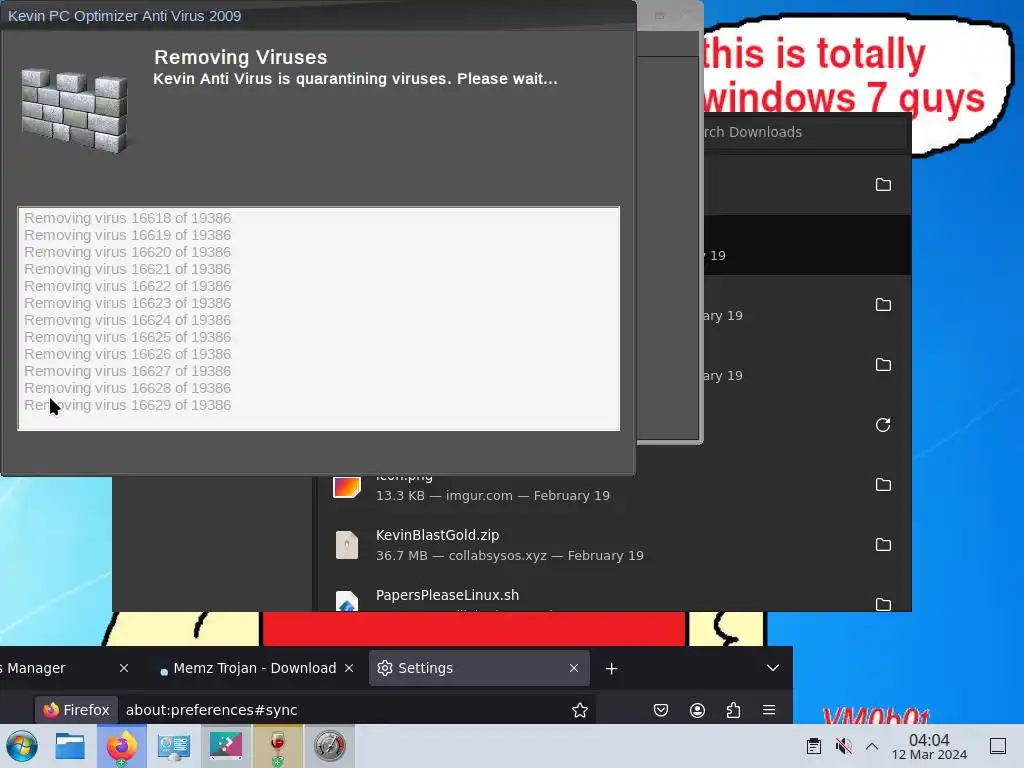Select the Wine glass taskbar icon
This screenshot has width=1024, height=768.
tap(278, 746)
